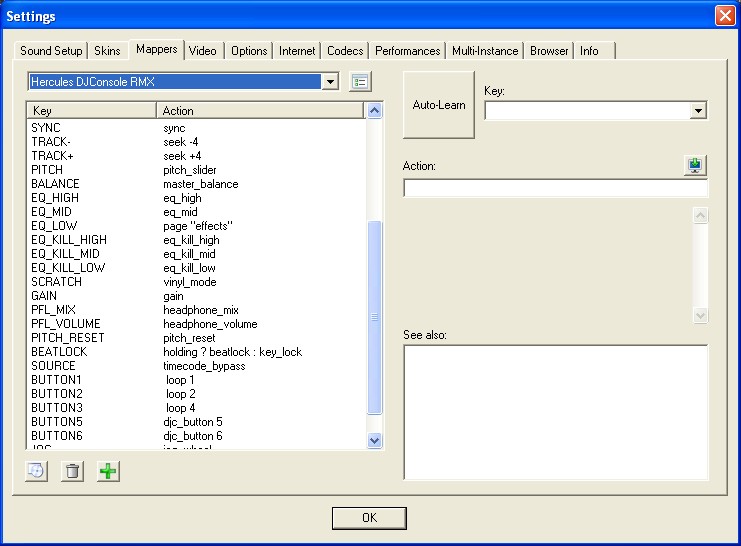Screen dimensions: 741x546
Task: Close the Settings window with red X
Action: point(725,16)
